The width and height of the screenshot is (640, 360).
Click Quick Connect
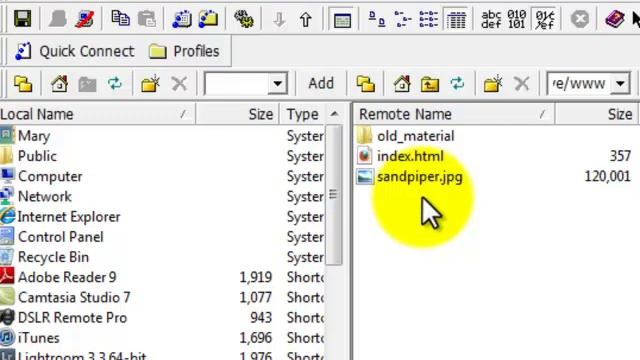74,51
